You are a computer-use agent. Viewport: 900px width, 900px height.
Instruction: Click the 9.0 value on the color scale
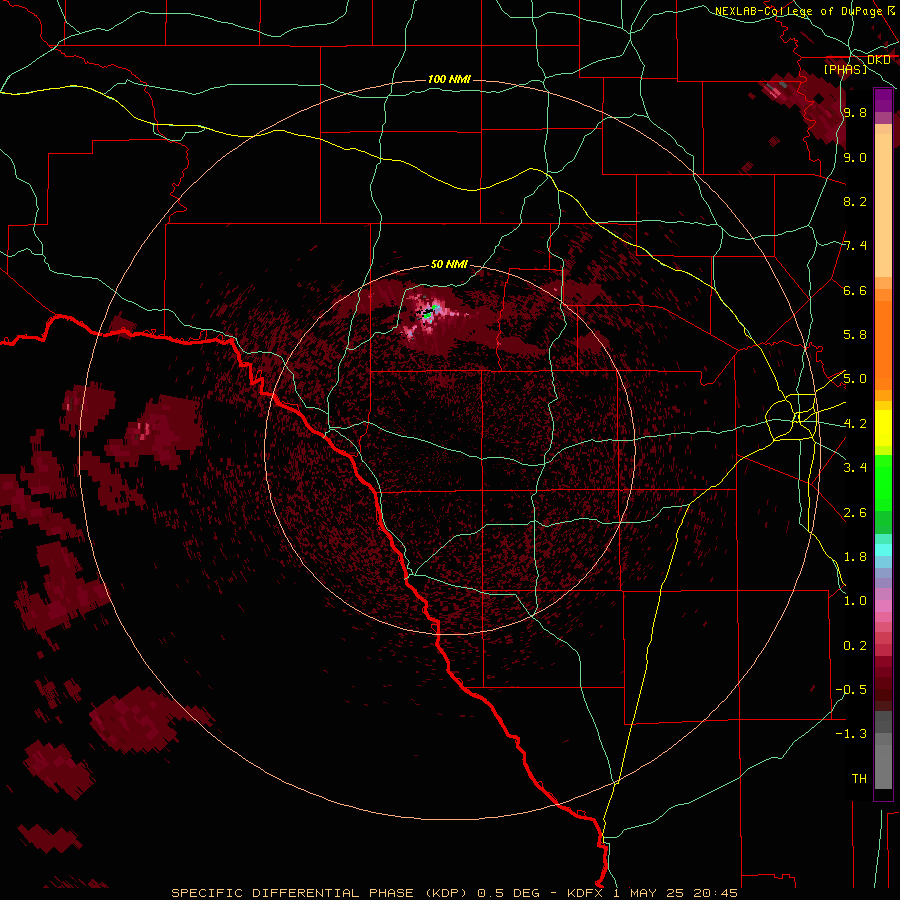click(x=855, y=157)
